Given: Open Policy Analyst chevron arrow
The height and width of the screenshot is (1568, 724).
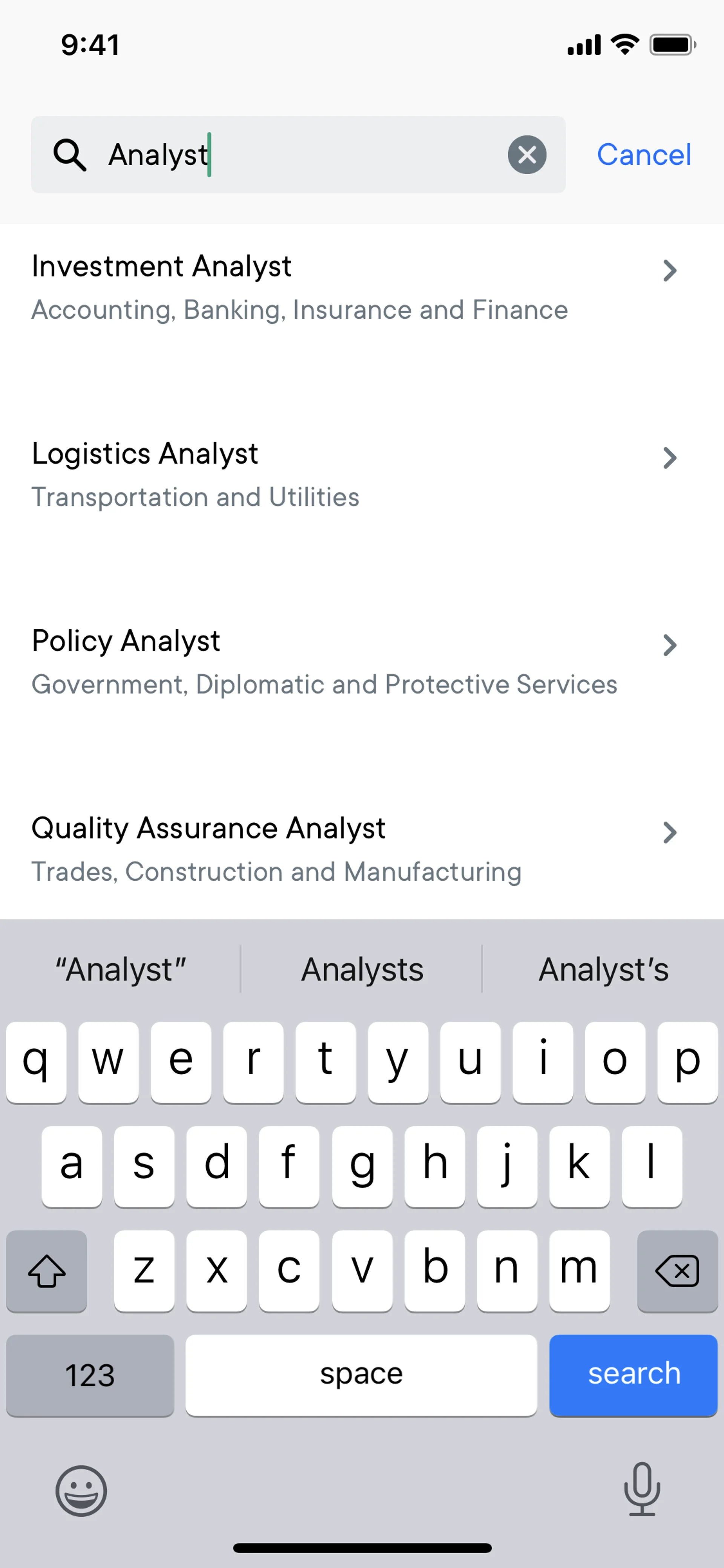Looking at the screenshot, I should [669, 645].
